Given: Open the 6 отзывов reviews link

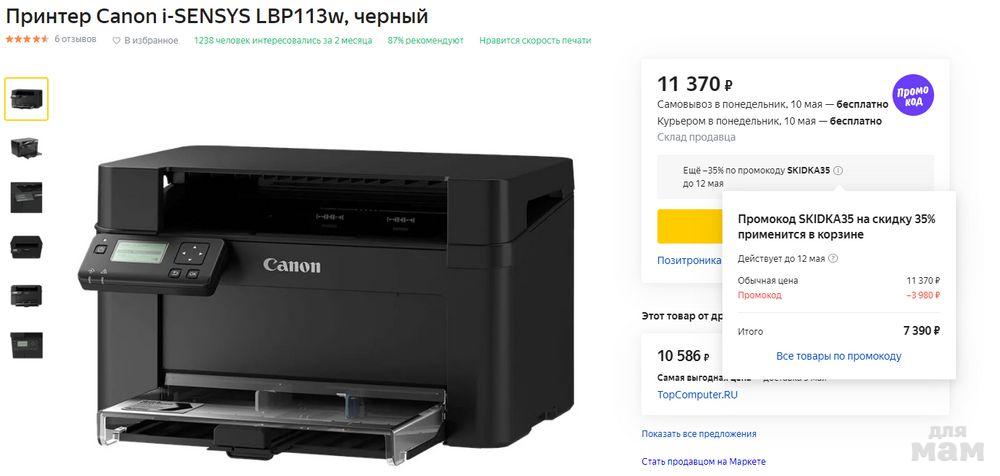Looking at the screenshot, I should click(x=75, y=40).
